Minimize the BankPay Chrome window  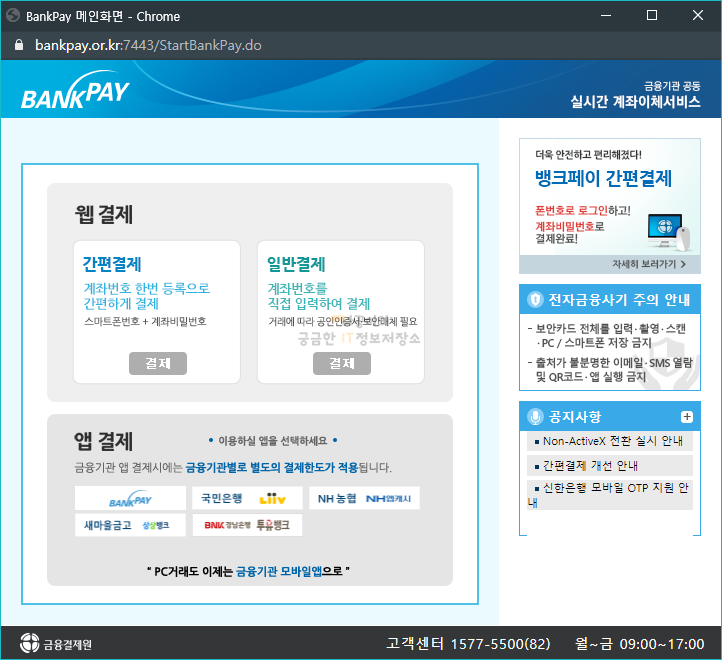[606, 16]
